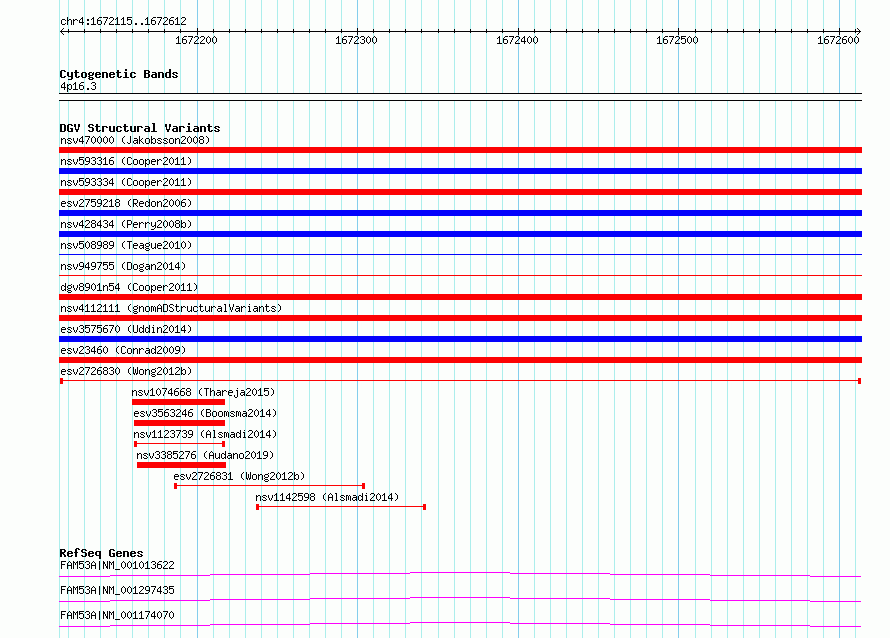Open the nsv508989 (Teague2010) variant label
Screen dimensions: 890x638
pyautogui.click(x=126, y=245)
